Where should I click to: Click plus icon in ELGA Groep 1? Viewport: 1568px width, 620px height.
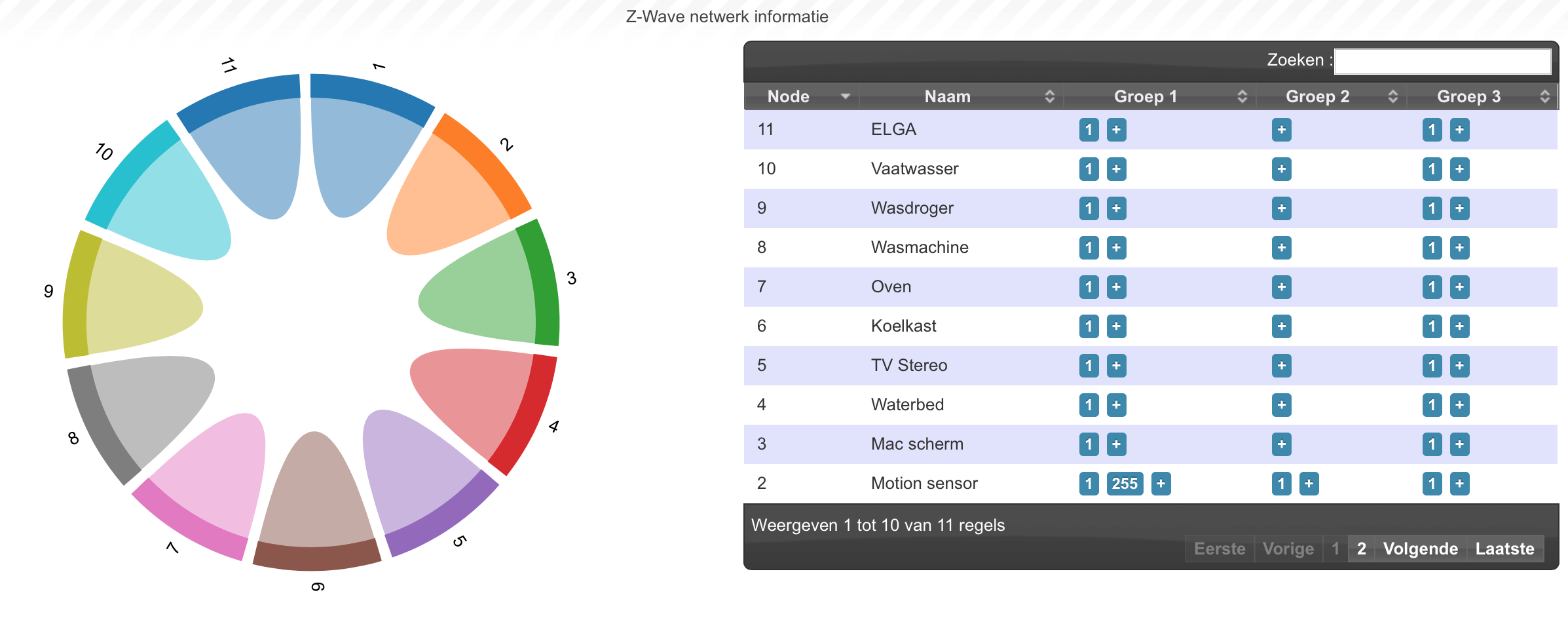1116,130
